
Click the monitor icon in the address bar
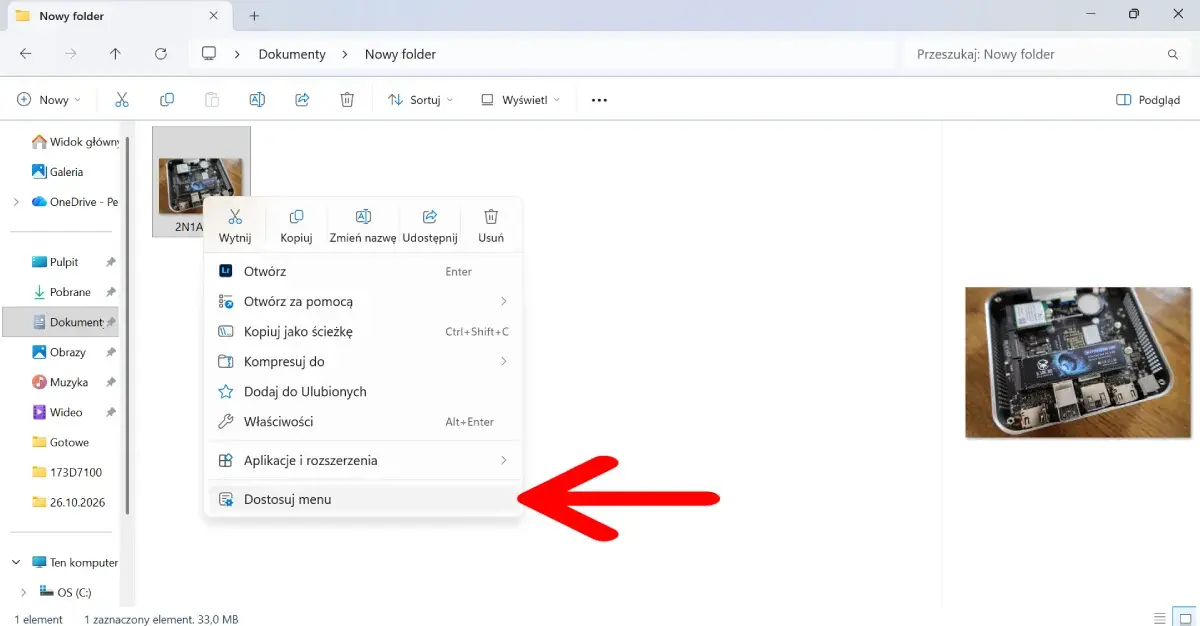[209, 54]
